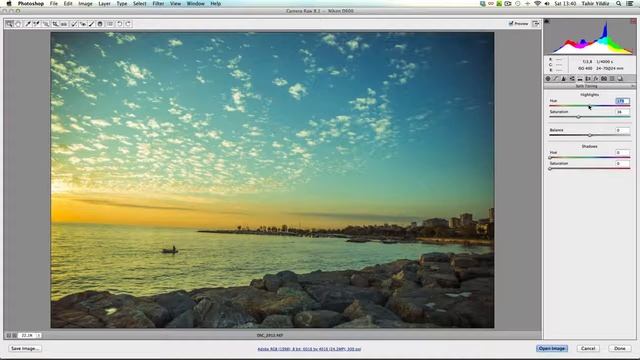Open the Filter menu
The image size is (640, 360).
tap(158, 4)
